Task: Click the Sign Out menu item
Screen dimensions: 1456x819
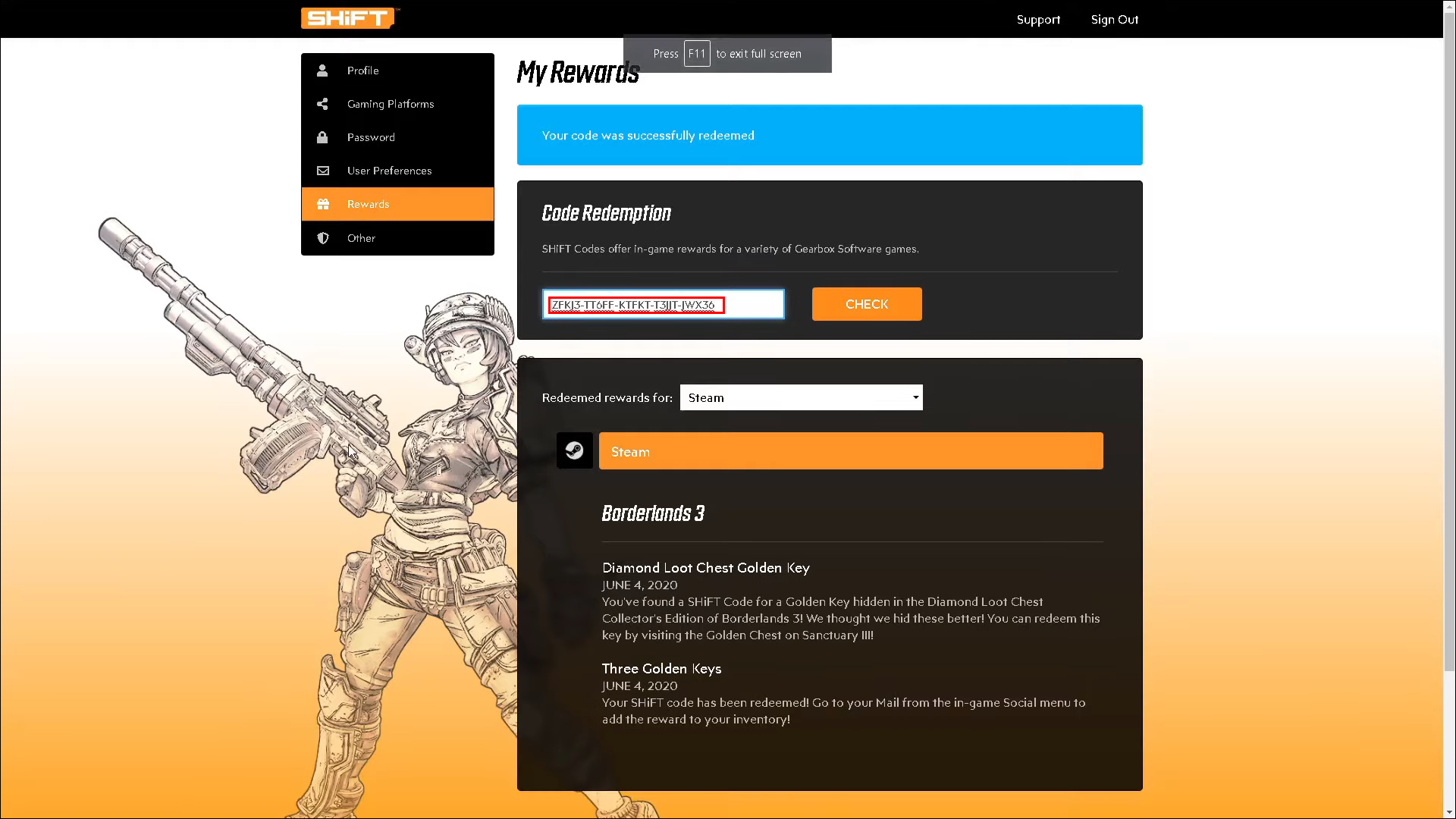Action: click(x=1115, y=19)
